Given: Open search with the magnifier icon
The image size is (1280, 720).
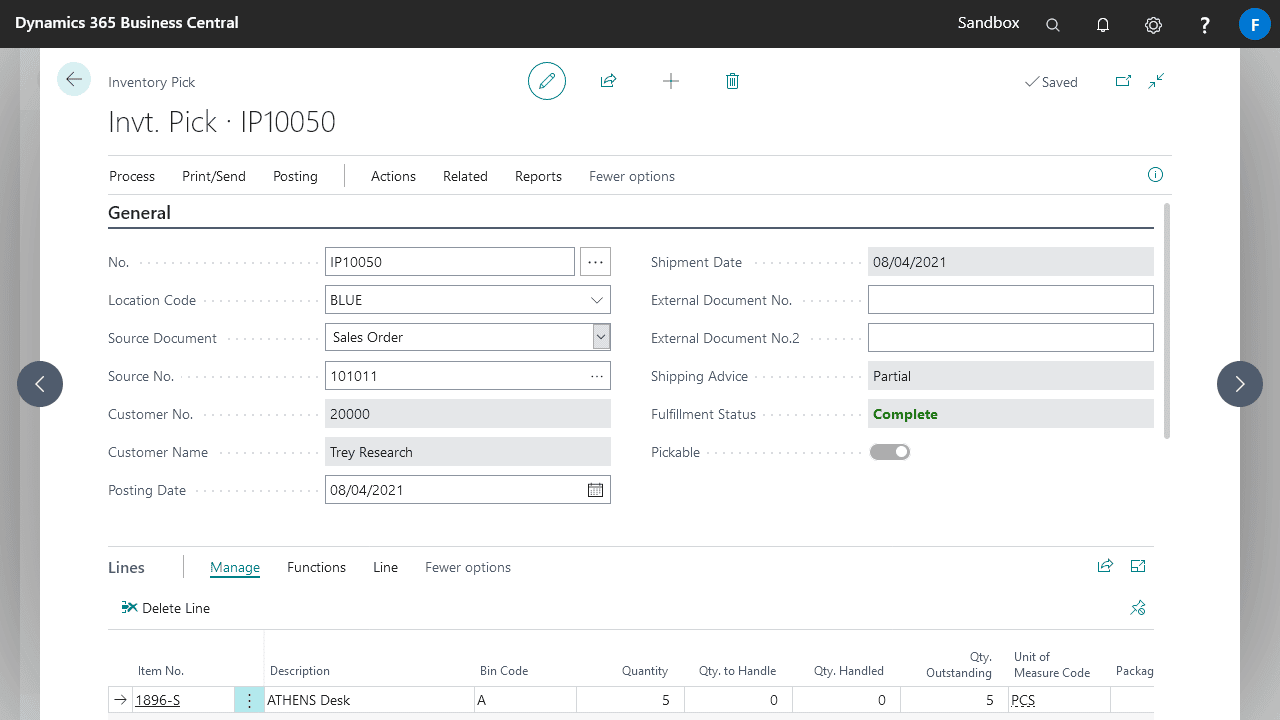Looking at the screenshot, I should 1052,23.
